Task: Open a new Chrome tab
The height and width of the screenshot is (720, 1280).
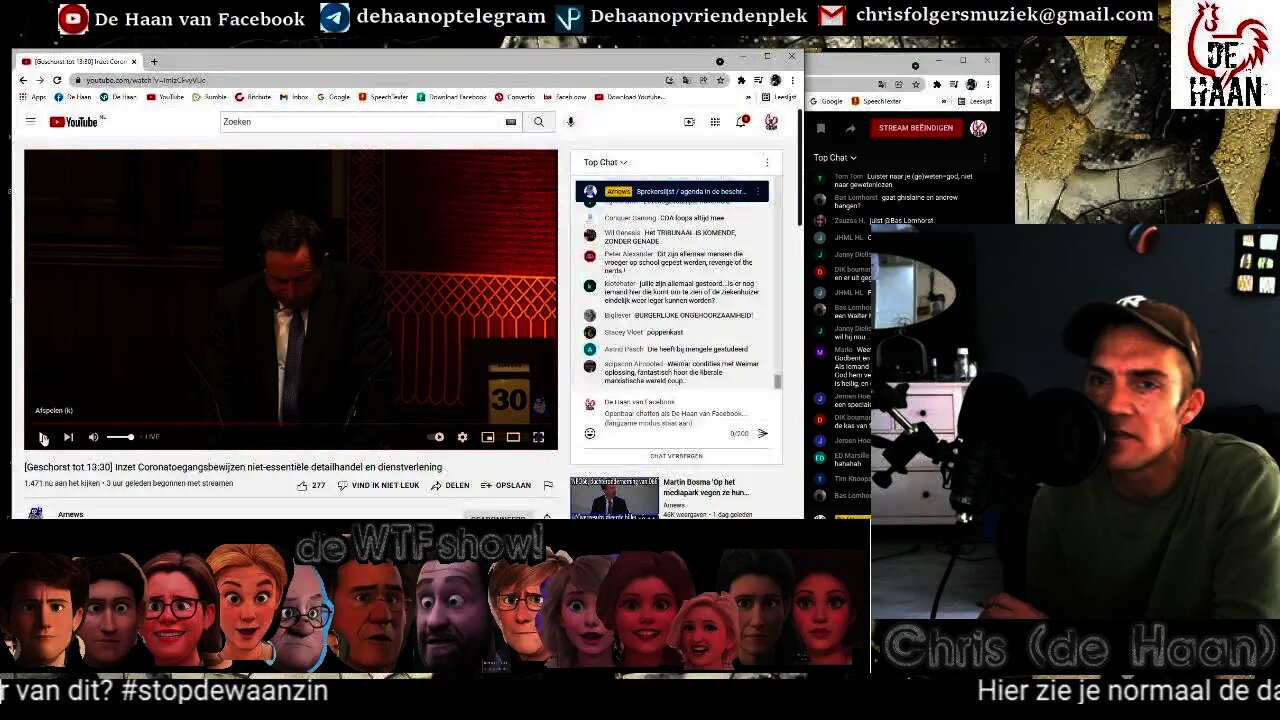Action: click(153, 61)
